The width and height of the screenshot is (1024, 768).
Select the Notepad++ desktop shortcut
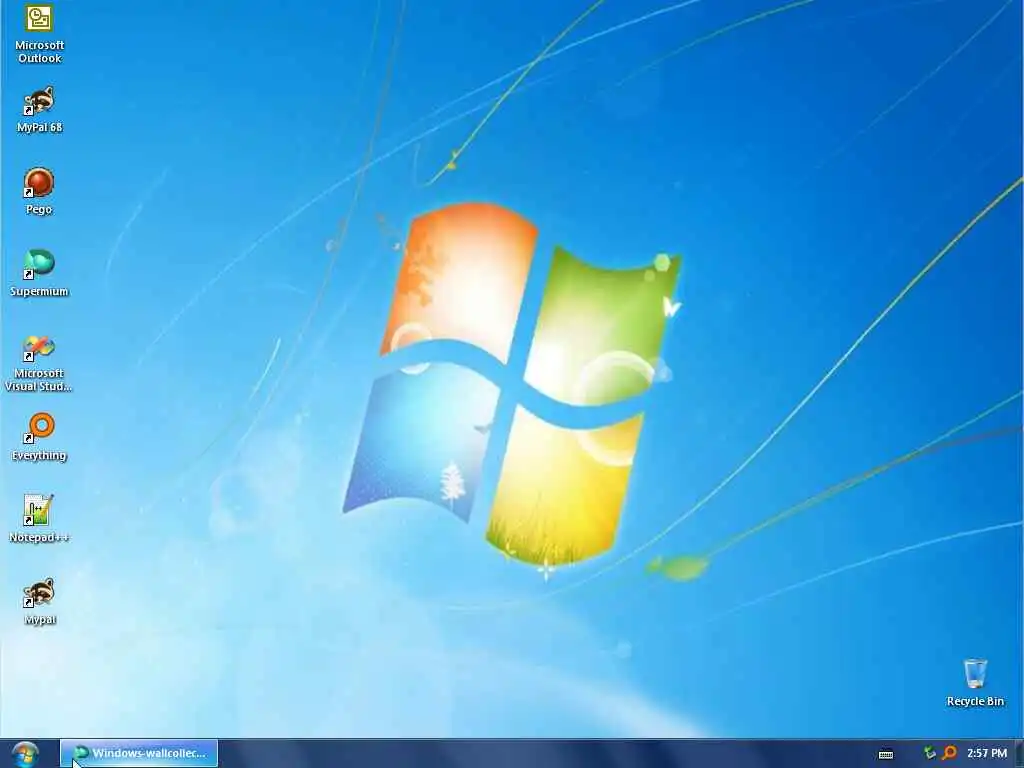(39, 519)
